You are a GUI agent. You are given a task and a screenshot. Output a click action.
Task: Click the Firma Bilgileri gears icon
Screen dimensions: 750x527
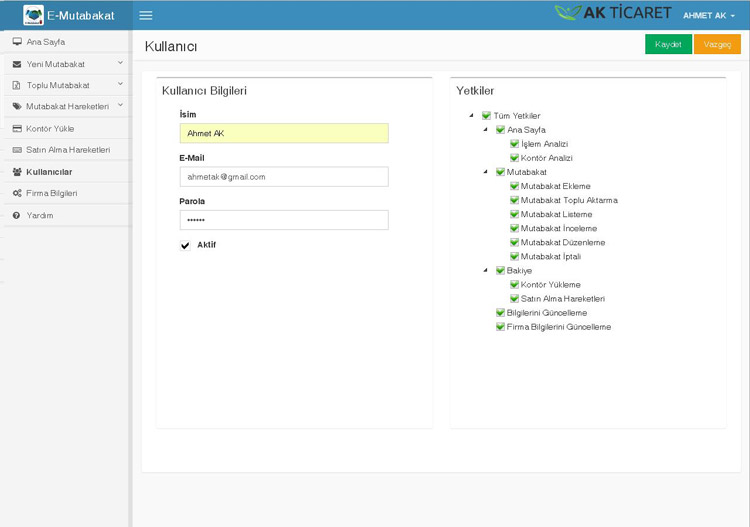pos(17,193)
